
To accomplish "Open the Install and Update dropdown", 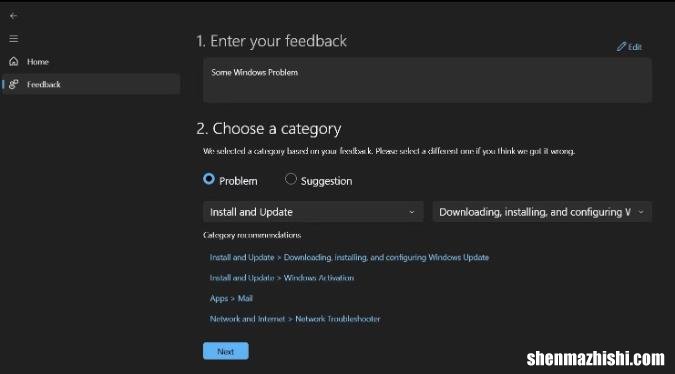I will pyautogui.click(x=313, y=212).
